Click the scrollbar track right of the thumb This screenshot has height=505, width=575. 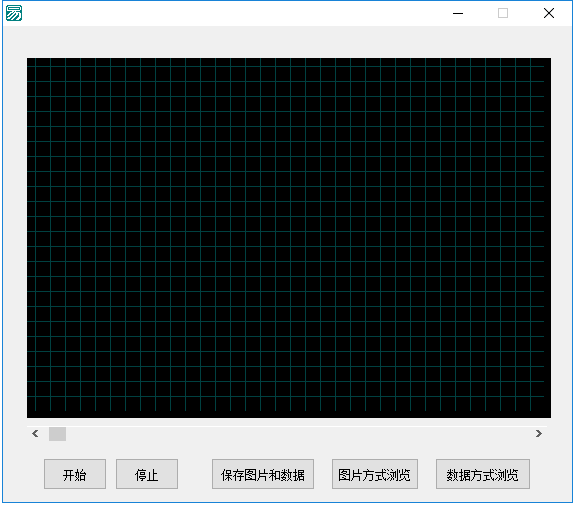pyautogui.click(x=298, y=434)
